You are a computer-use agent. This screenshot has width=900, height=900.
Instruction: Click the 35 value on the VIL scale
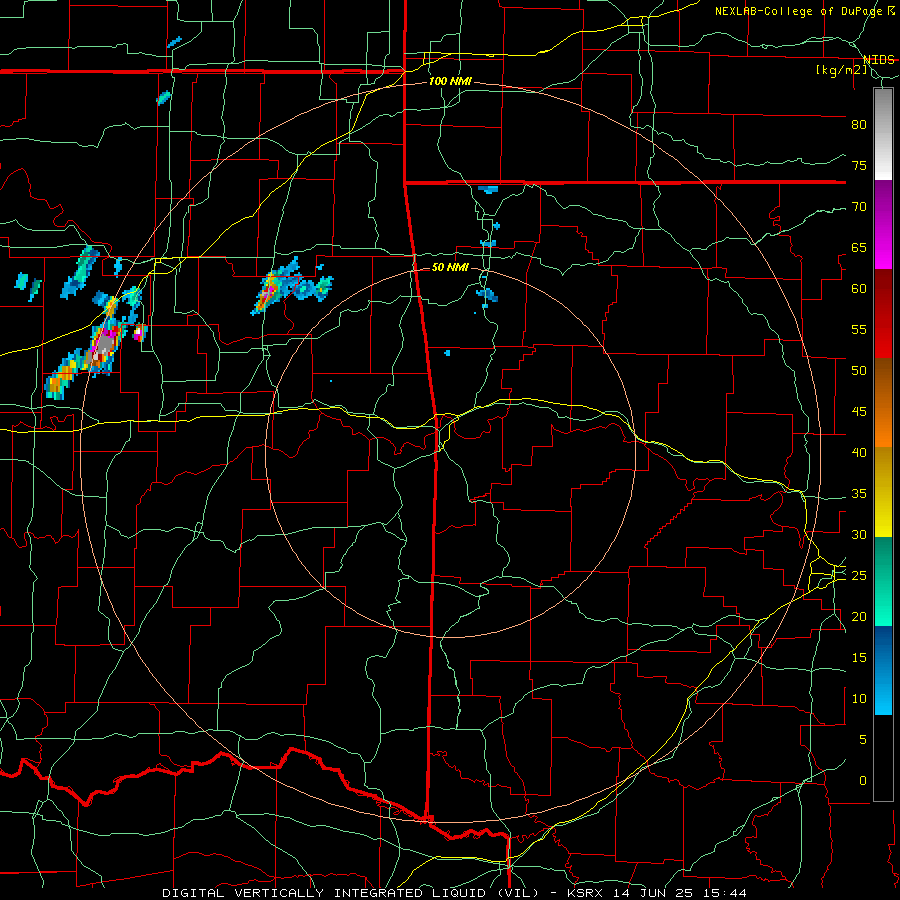tap(859, 494)
